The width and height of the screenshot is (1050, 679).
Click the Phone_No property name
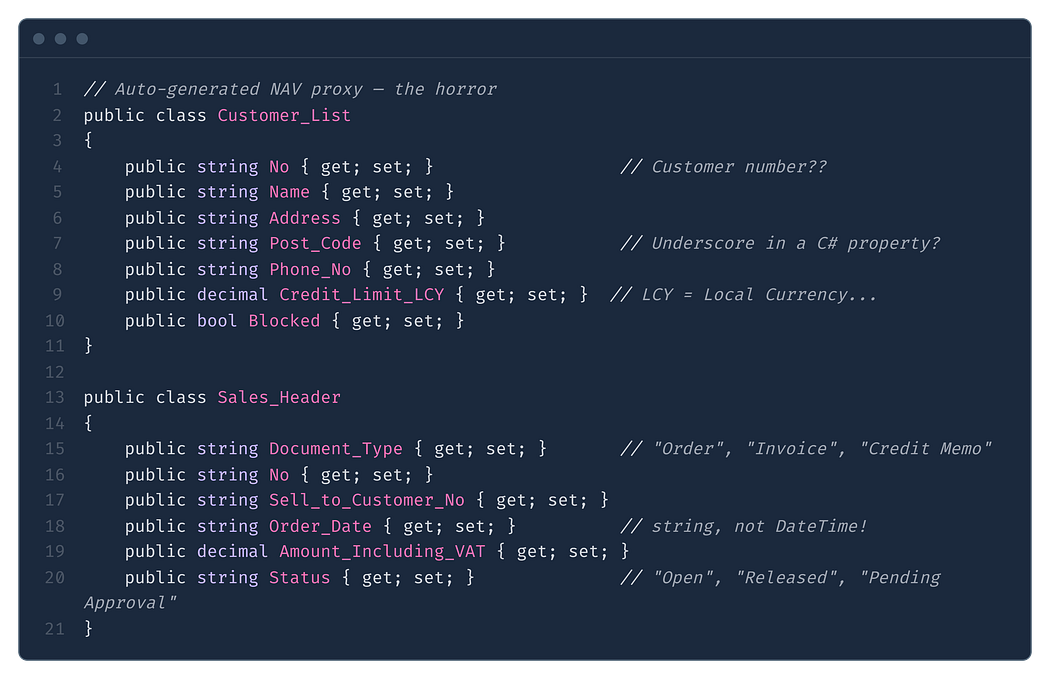(x=310, y=269)
